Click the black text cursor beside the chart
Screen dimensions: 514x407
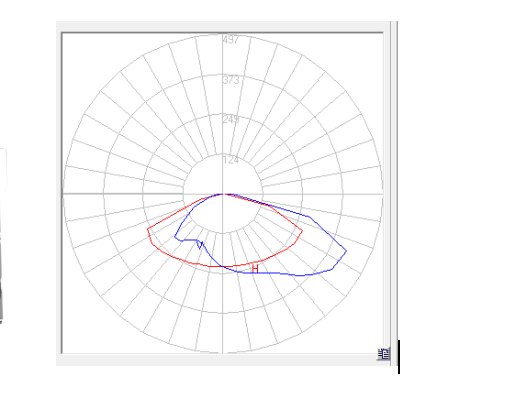tap(399, 357)
